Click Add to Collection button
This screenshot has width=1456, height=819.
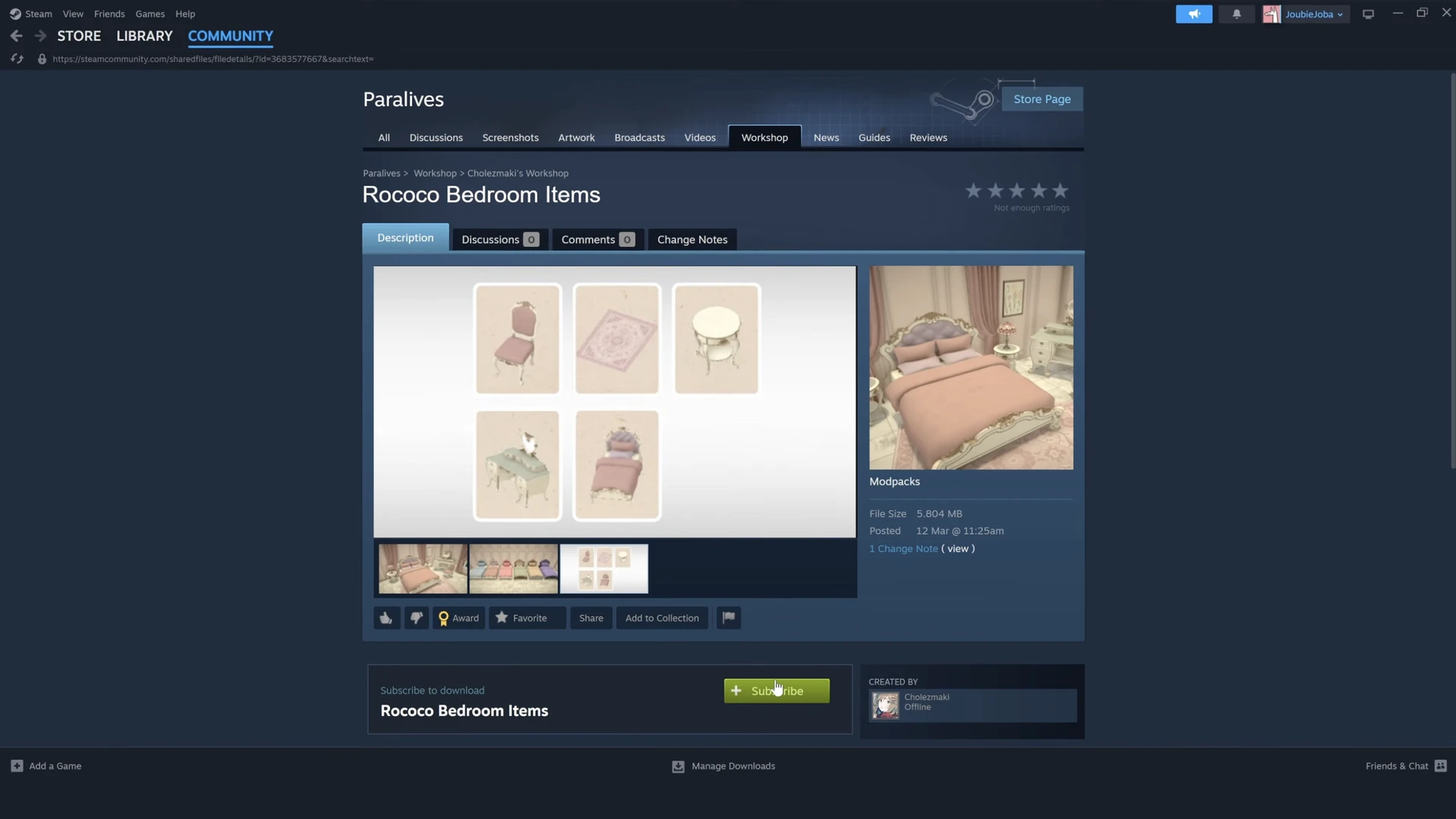point(662,618)
